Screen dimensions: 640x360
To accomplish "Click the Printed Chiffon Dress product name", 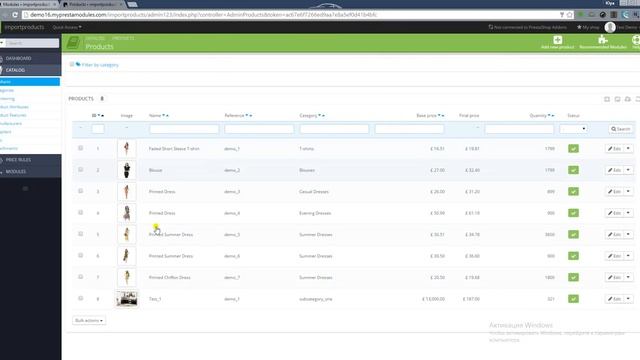I will [x=169, y=278].
